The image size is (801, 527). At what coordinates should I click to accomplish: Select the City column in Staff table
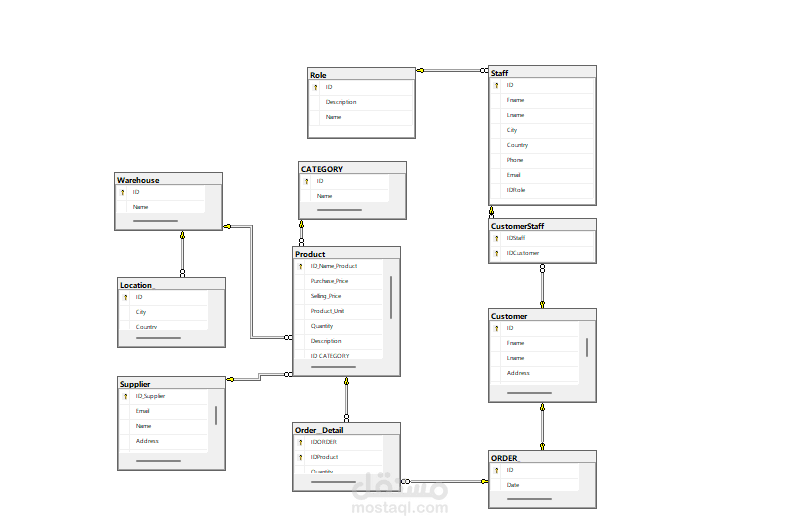tap(542, 130)
